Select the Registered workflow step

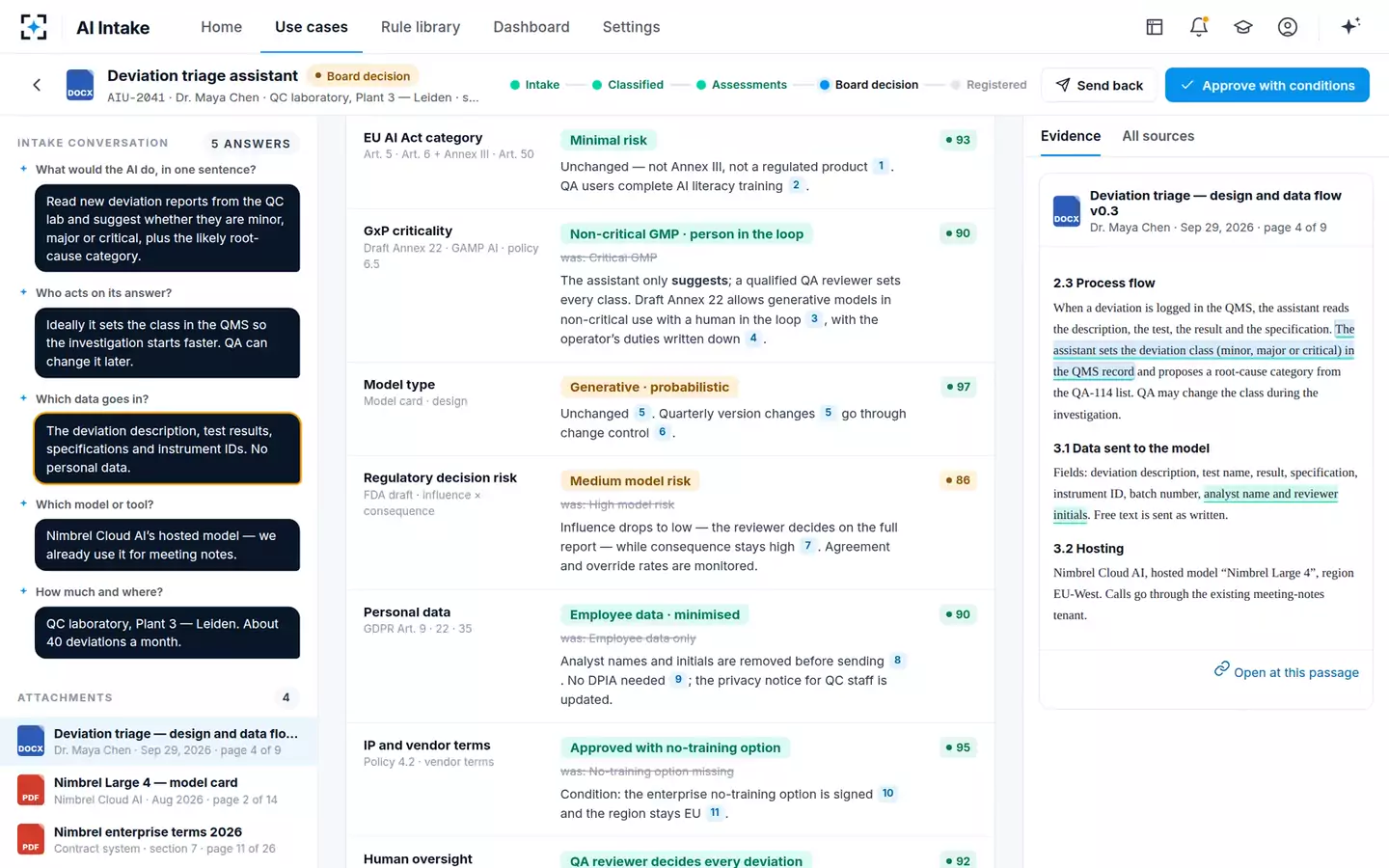tap(989, 85)
